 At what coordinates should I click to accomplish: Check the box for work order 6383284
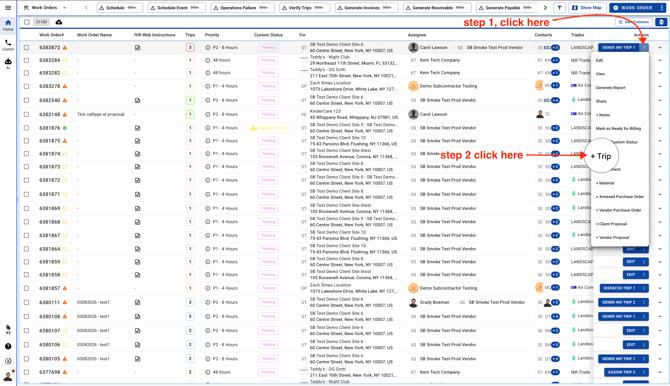pyautogui.click(x=26, y=60)
